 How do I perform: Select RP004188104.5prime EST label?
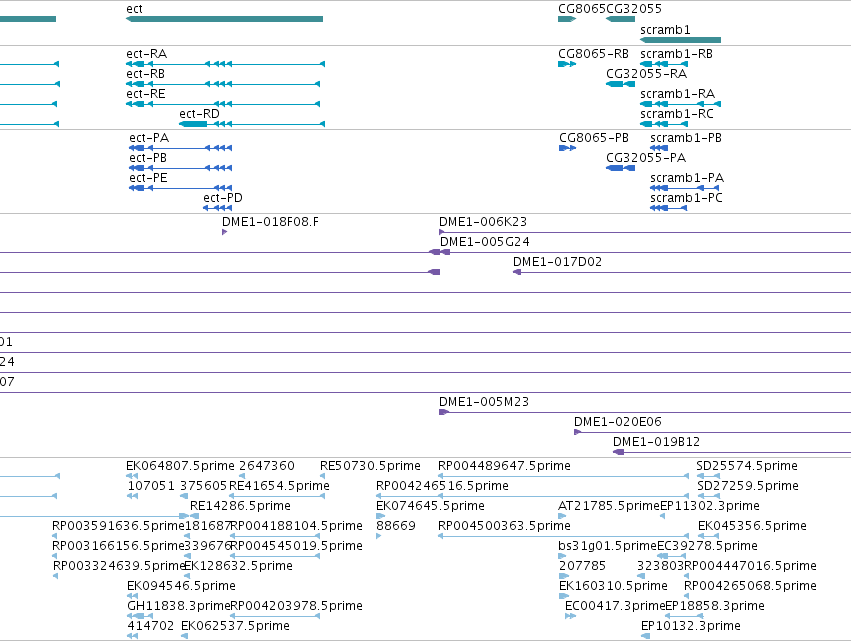296,526
